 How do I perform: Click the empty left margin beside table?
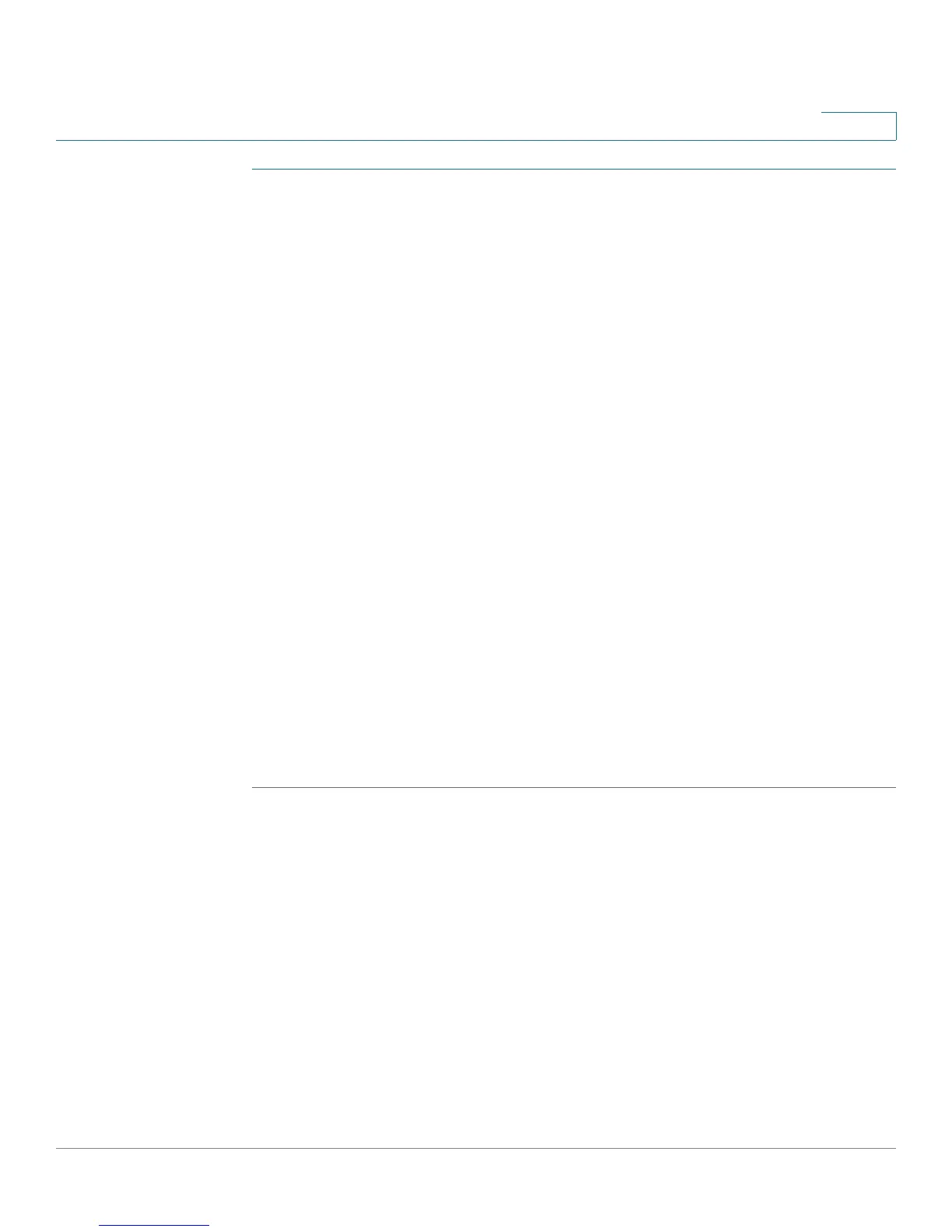(153, 478)
